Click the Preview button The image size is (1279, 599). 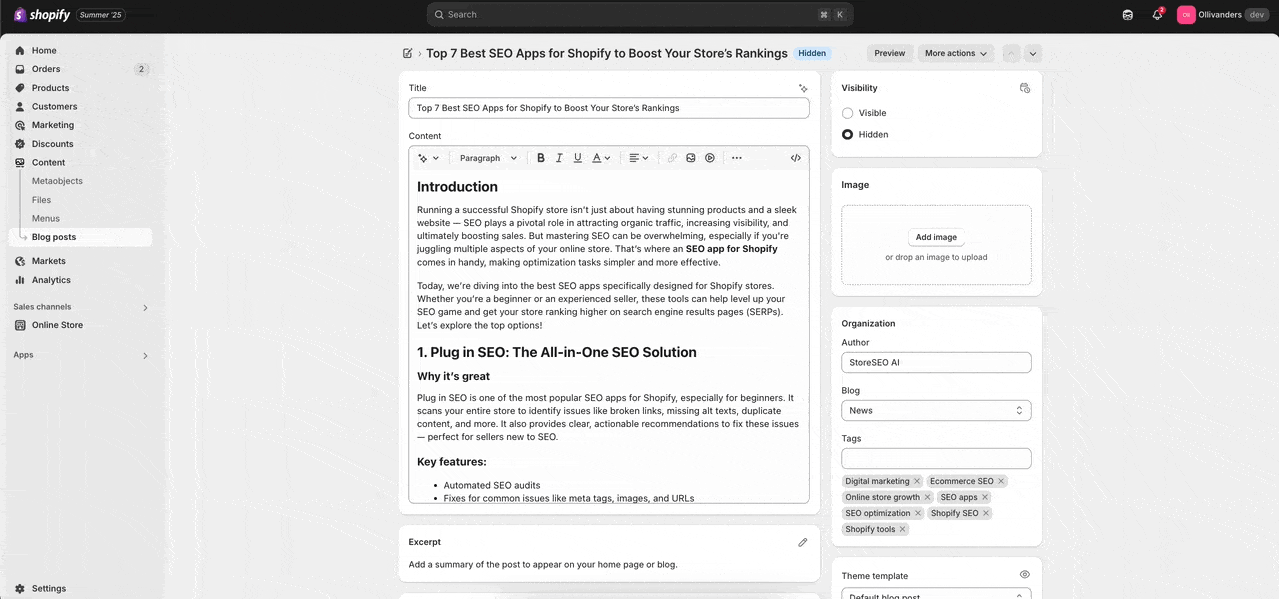tap(890, 53)
